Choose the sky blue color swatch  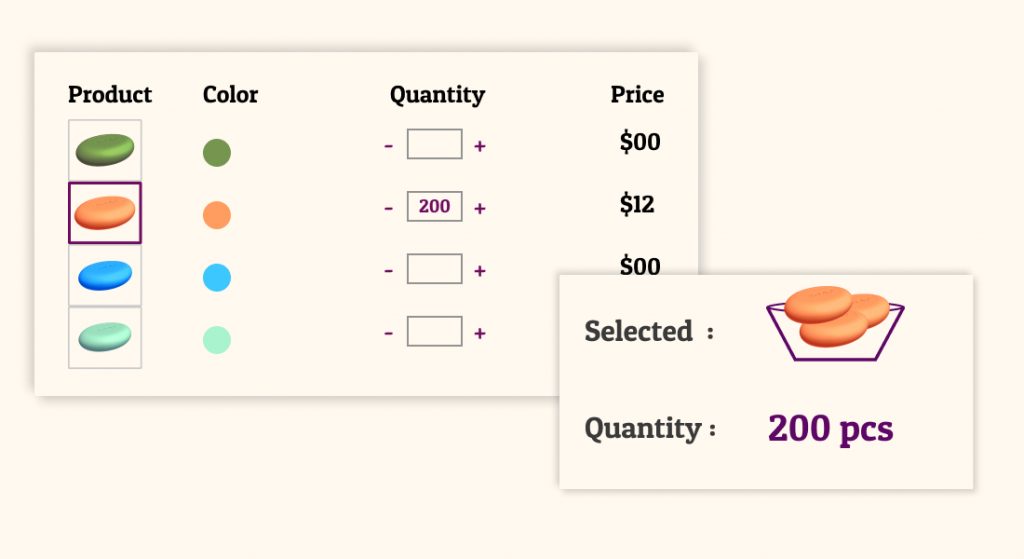pyautogui.click(x=217, y=278)
